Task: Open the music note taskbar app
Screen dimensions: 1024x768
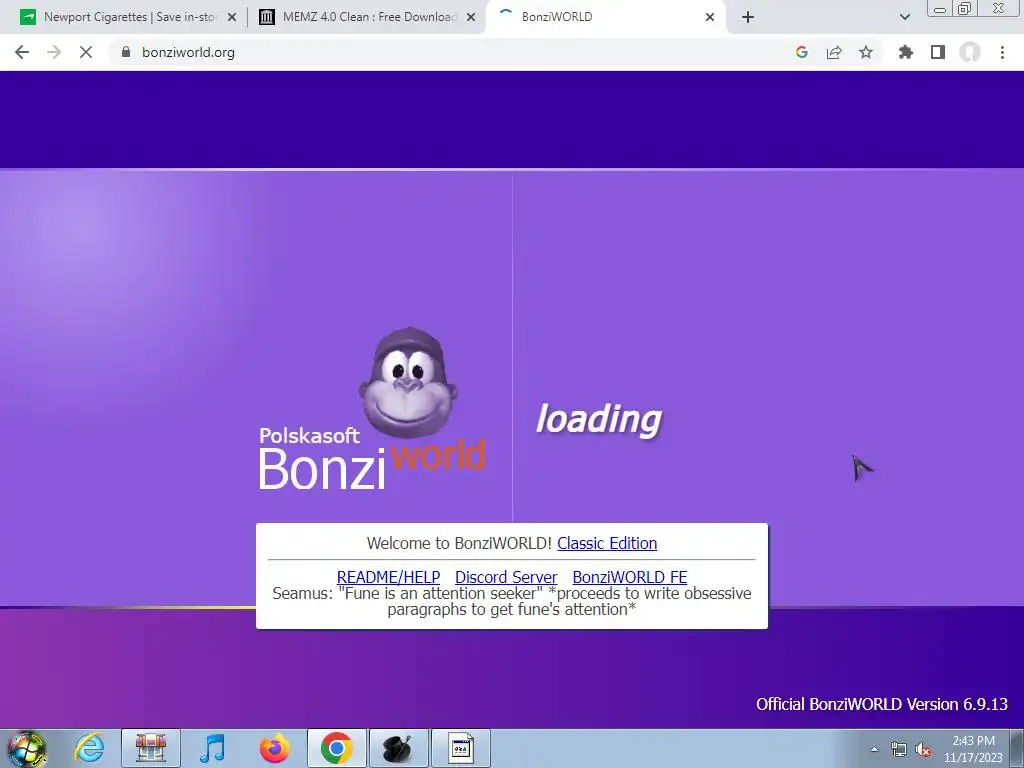Action: [x=213, y=748]
